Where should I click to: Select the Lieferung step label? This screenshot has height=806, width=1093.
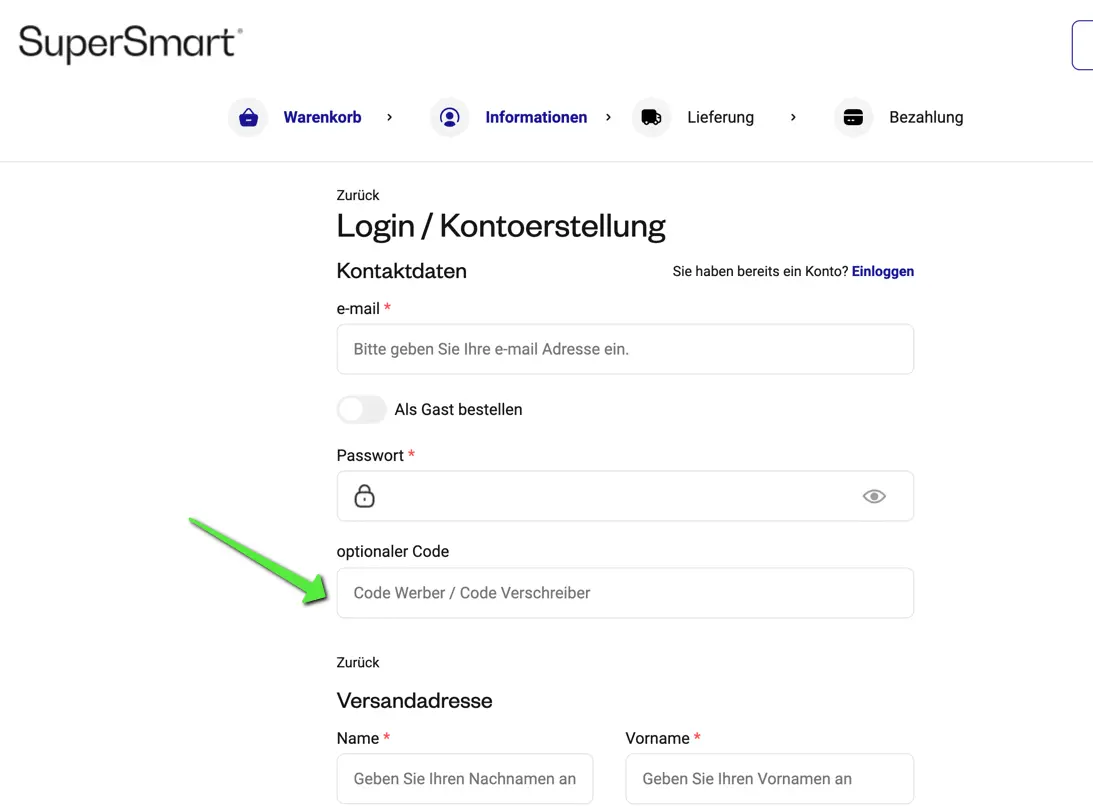(x=720, y=117)
